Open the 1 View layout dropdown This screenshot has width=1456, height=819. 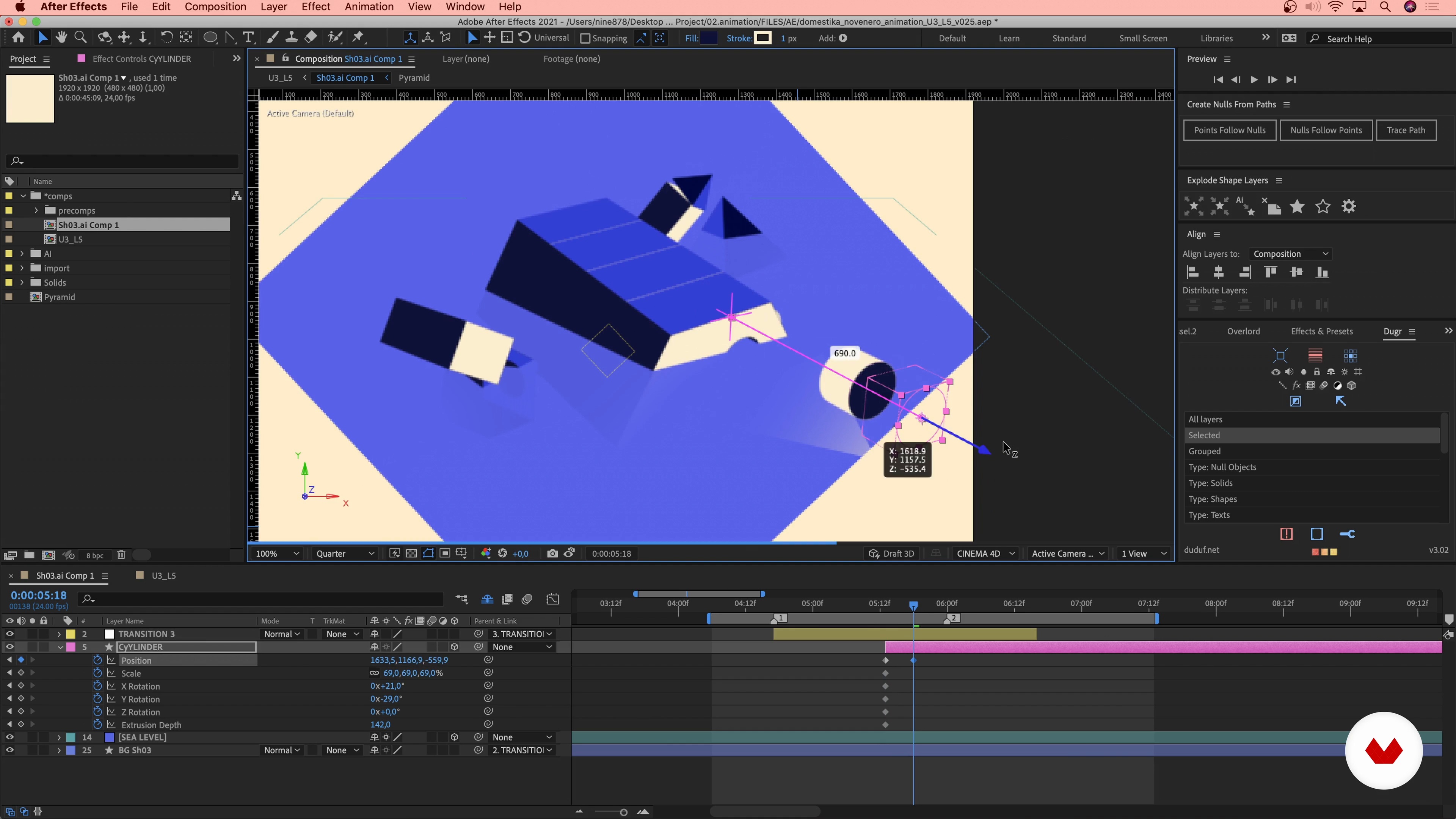tap(1144, 553)
